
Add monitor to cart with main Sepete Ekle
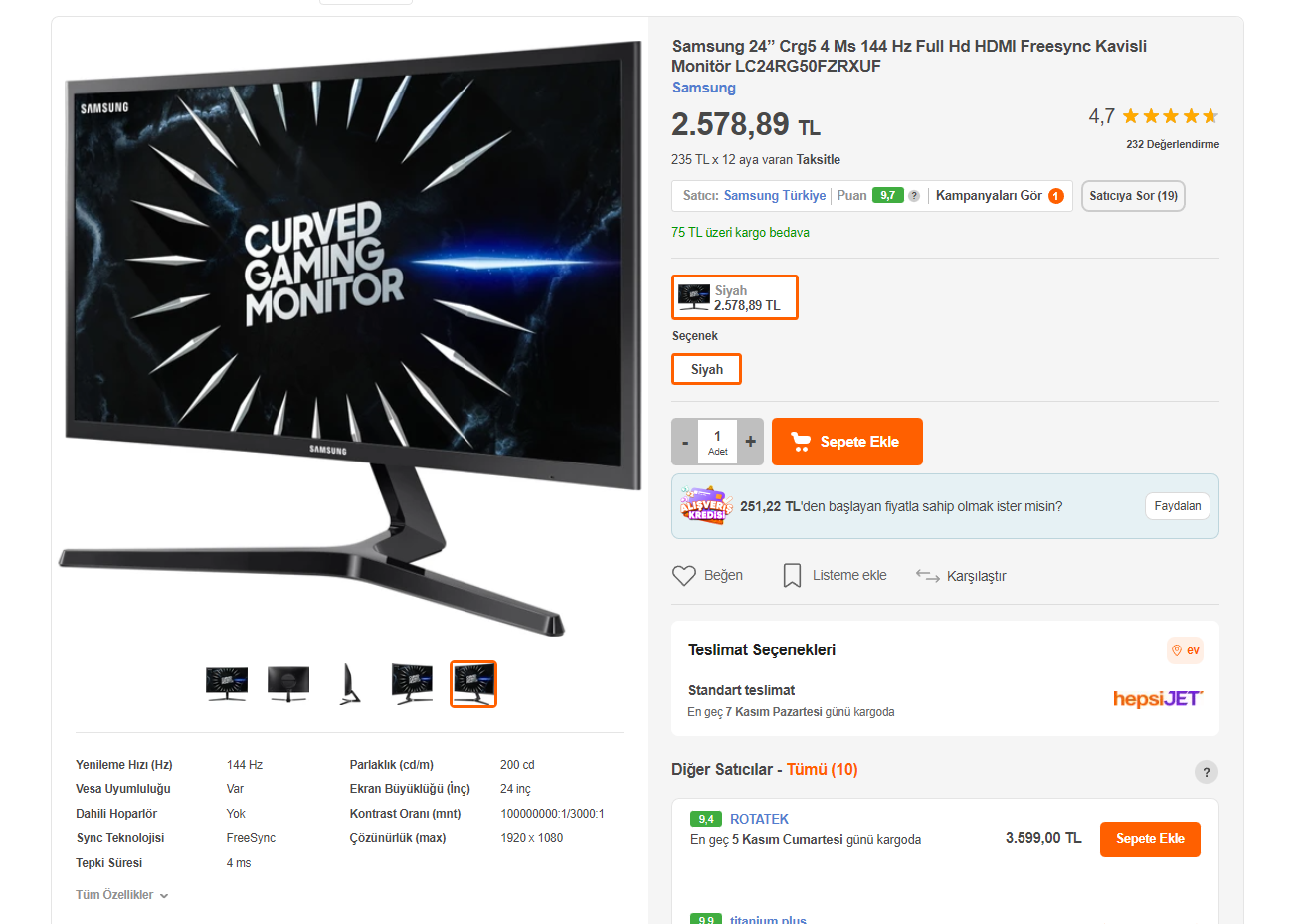click(x=847, y=442)
